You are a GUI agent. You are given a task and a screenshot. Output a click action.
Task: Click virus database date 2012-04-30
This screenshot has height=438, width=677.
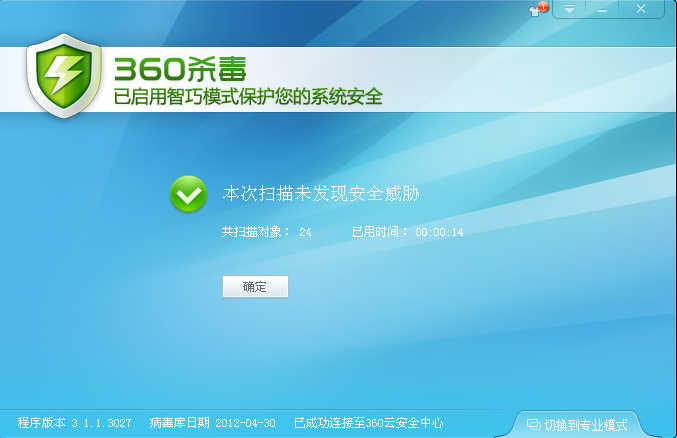[212, 422]
